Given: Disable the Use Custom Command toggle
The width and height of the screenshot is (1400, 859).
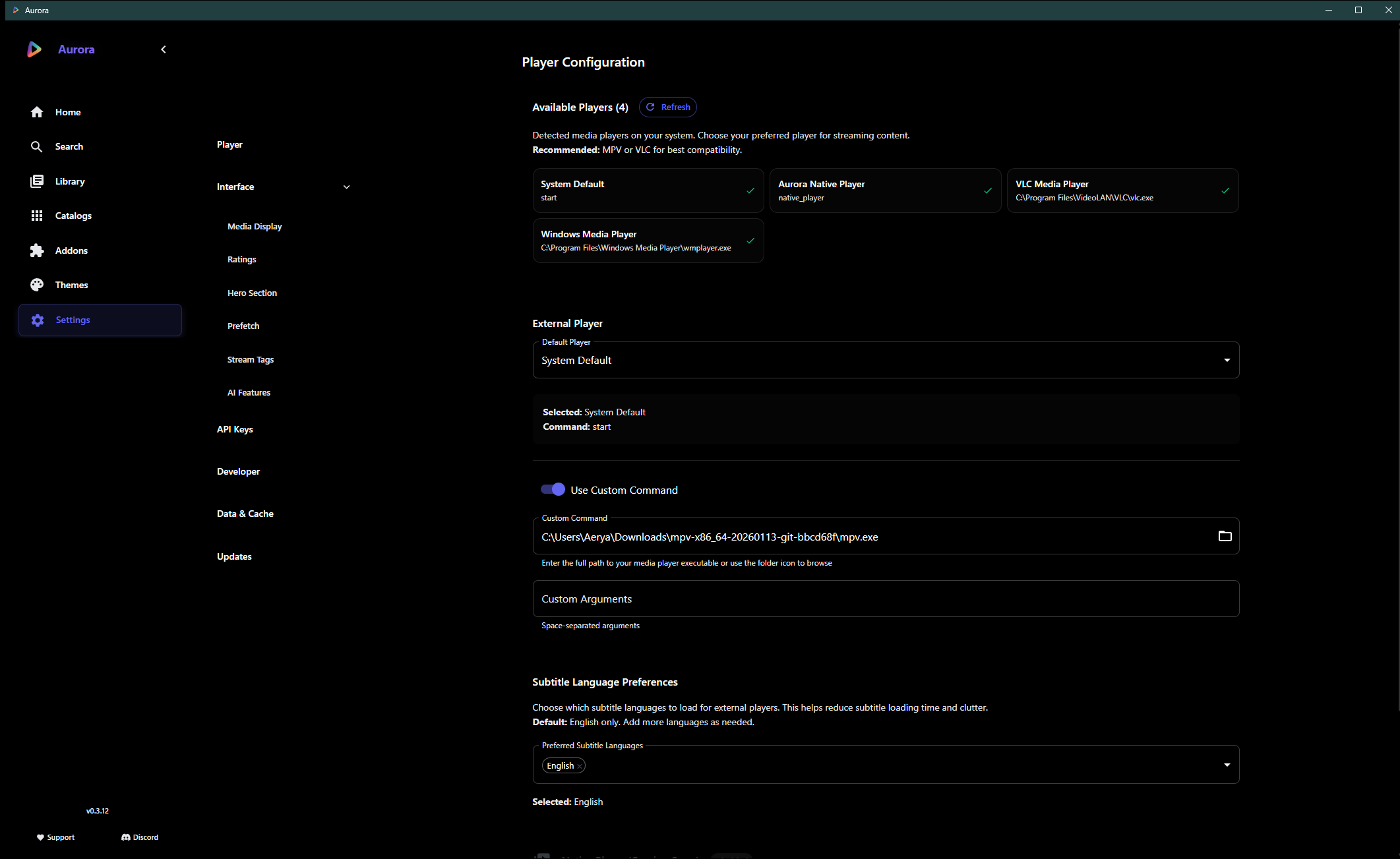Looking at the screenshot, I should click(x=553, y=489).
